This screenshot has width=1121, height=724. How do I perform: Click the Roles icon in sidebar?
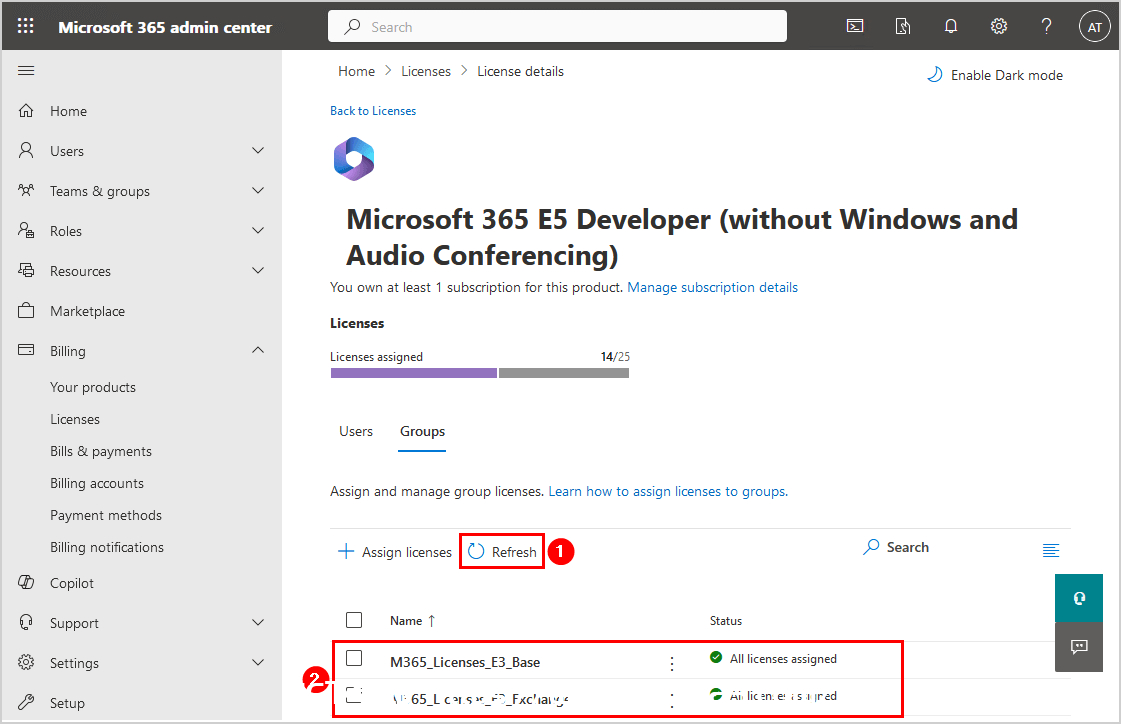coord(26,231)
